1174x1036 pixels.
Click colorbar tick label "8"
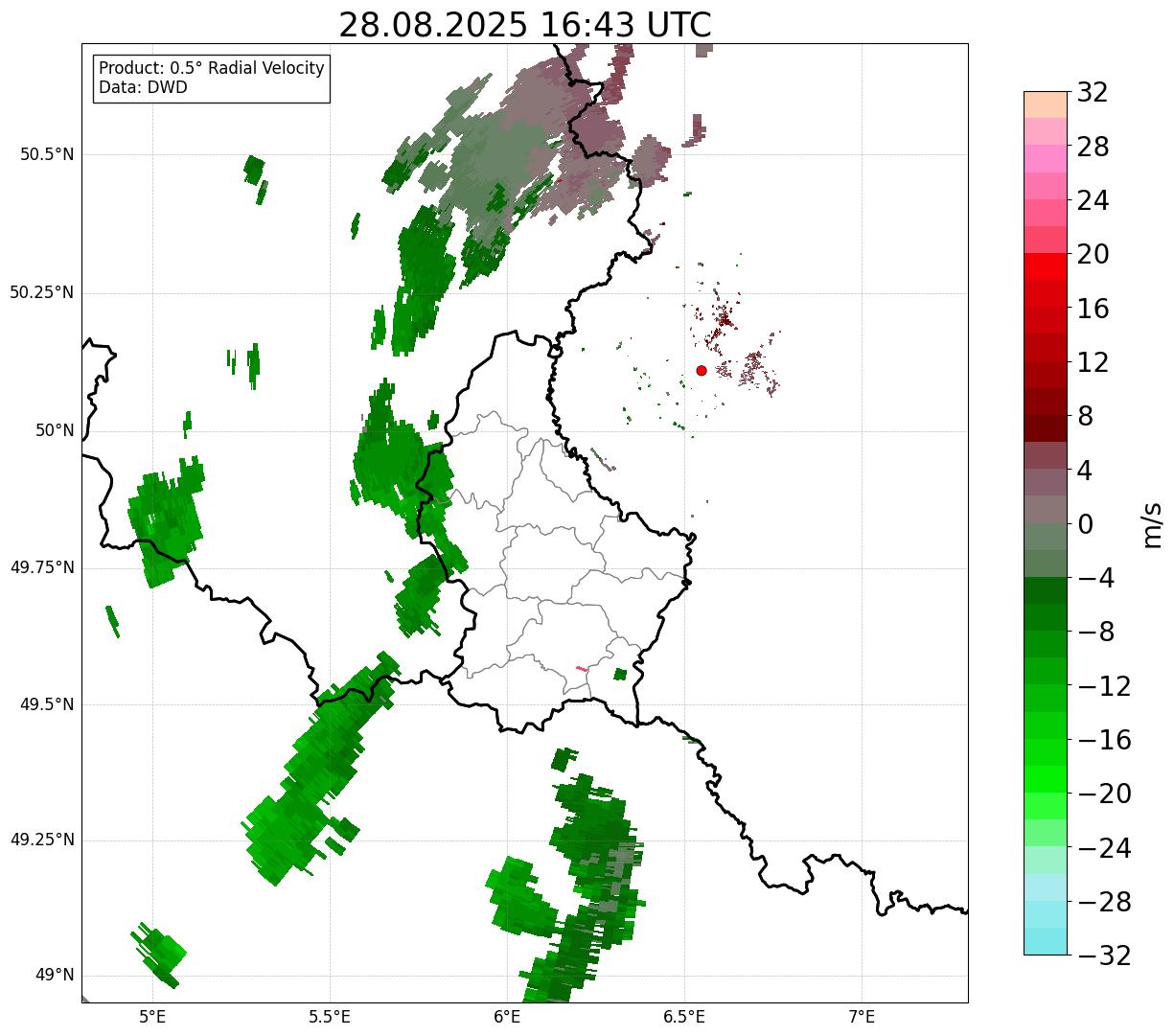coord(1085,417)
